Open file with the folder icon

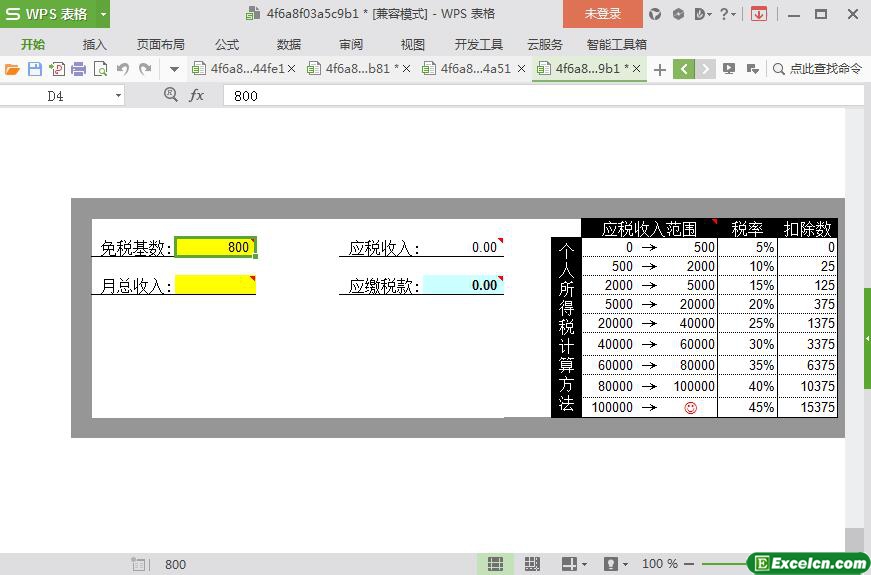coord(12,69)
